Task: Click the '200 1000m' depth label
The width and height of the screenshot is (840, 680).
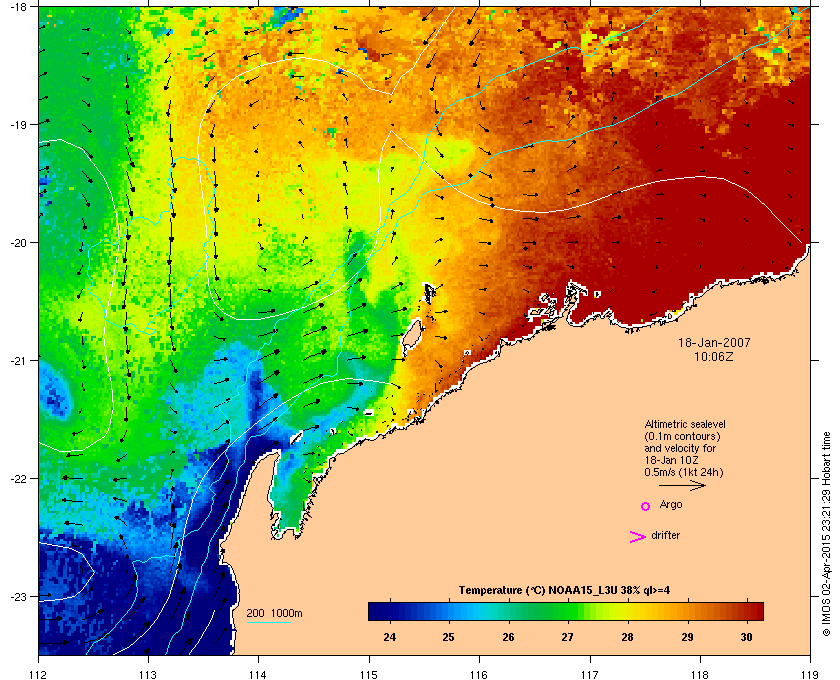Action: 274,614
